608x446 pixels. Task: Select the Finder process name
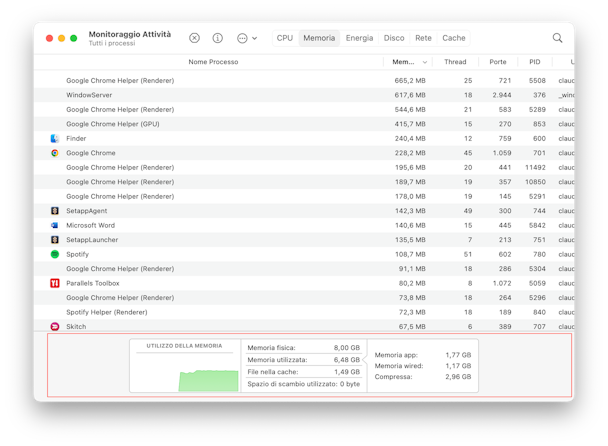click(x=76, y=138)
